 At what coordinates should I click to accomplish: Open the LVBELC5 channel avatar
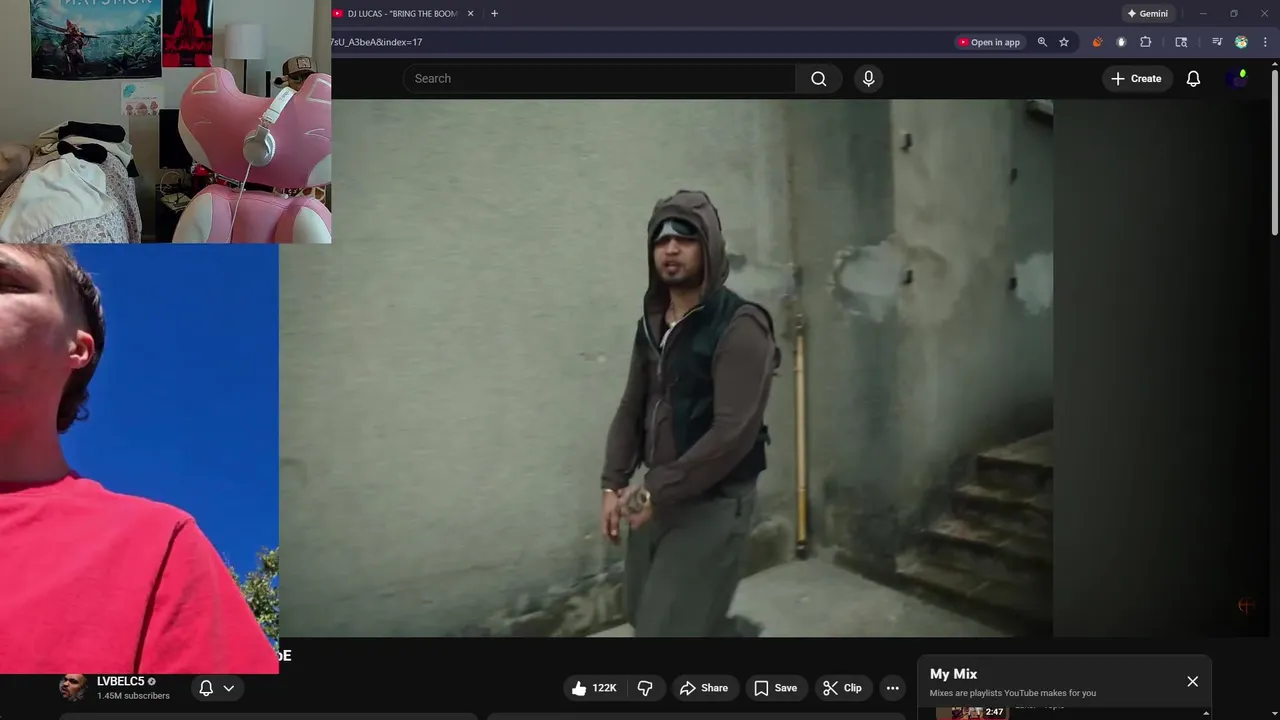(x=72, y=688)
